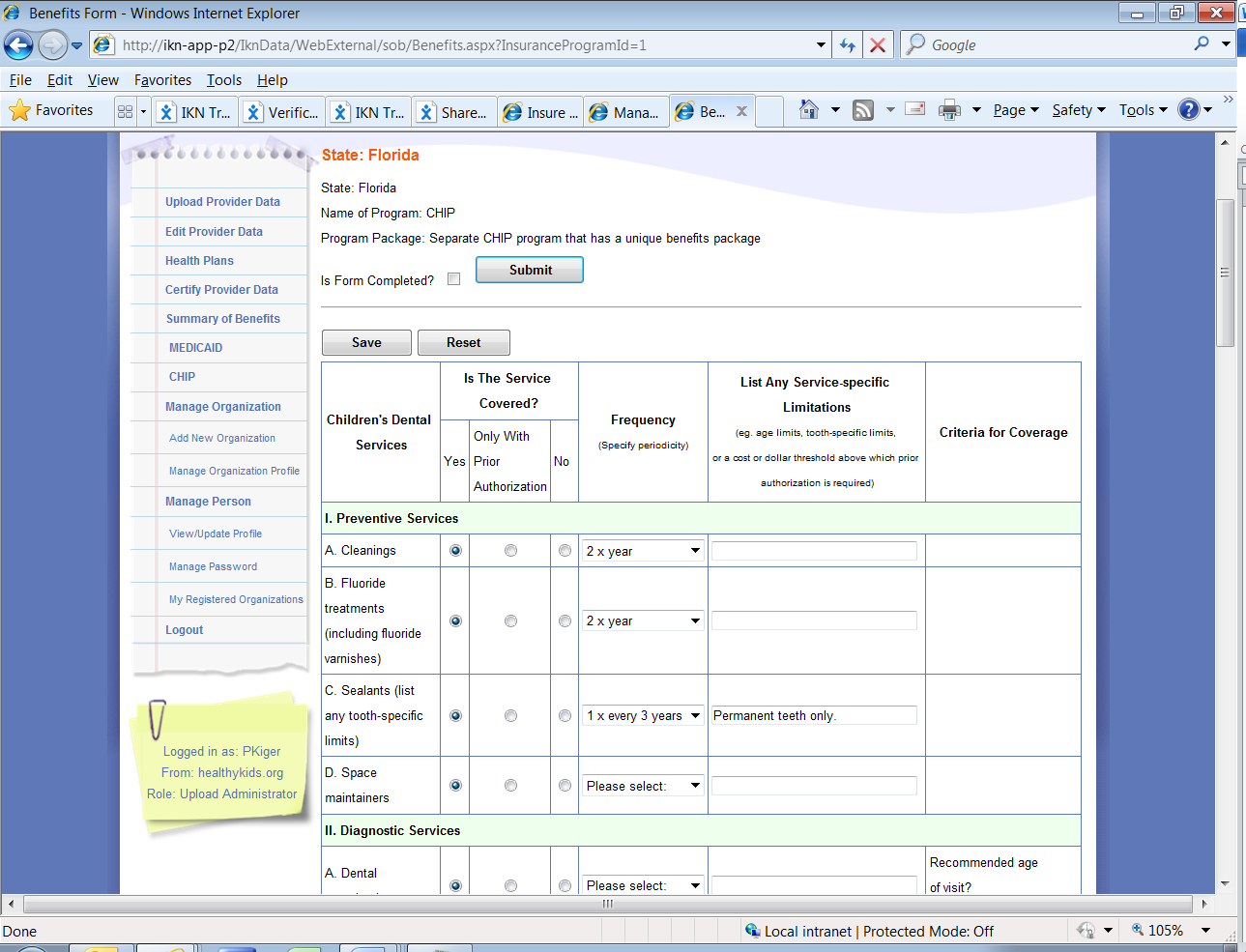Viewport: 1246px width, 952px height.
Task: Click the Home page icon
Action: click(809, 110)
